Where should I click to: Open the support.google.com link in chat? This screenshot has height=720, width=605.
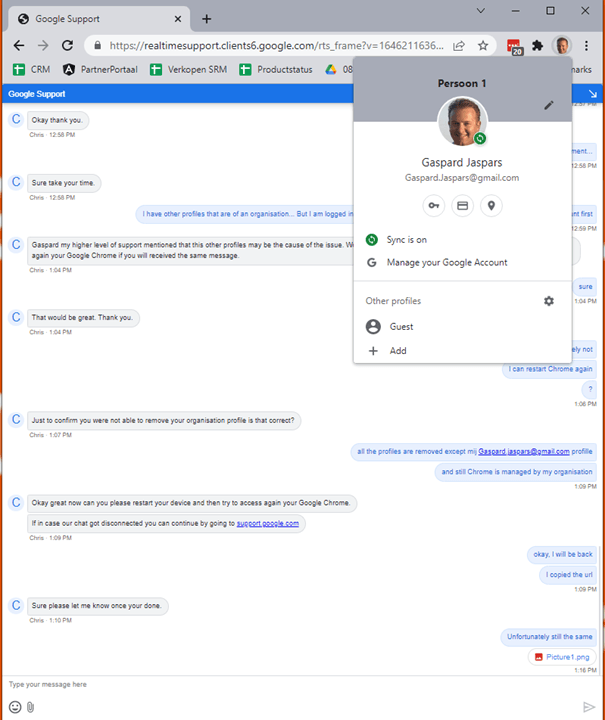[268, 523]
